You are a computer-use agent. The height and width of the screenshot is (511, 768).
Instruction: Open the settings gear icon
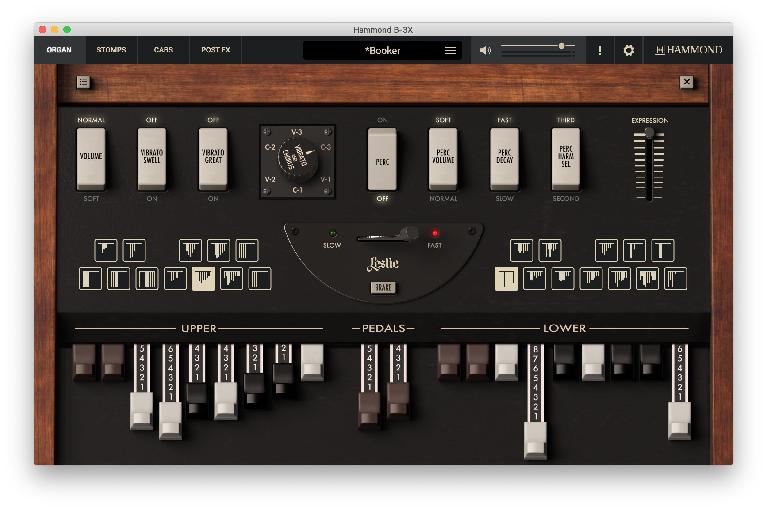pyautogui.click(x=628, y=50)
